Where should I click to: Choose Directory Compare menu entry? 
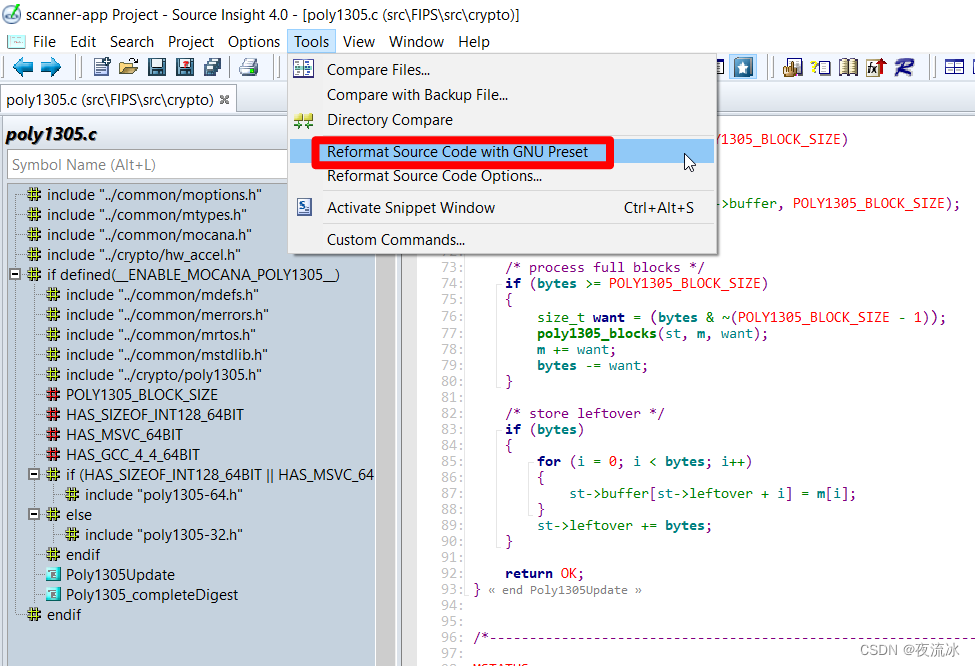point(502,119)
